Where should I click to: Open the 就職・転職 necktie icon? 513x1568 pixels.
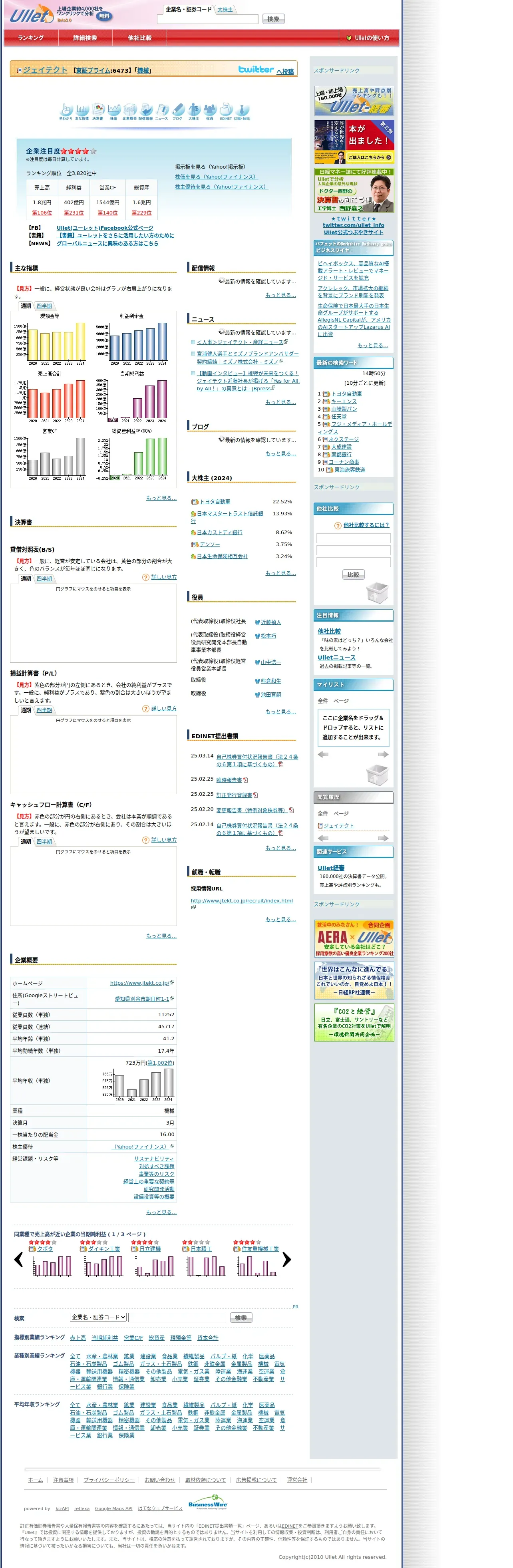(242, 111)
